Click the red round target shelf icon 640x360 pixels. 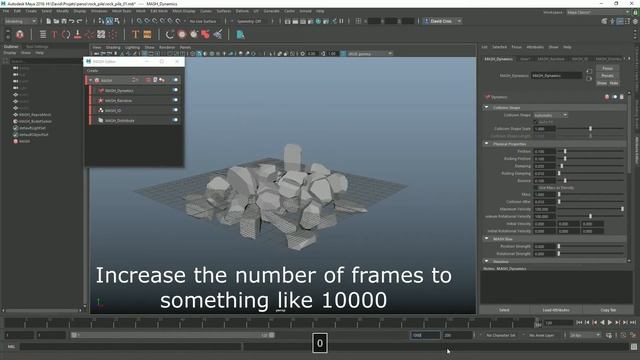point(182,35)
